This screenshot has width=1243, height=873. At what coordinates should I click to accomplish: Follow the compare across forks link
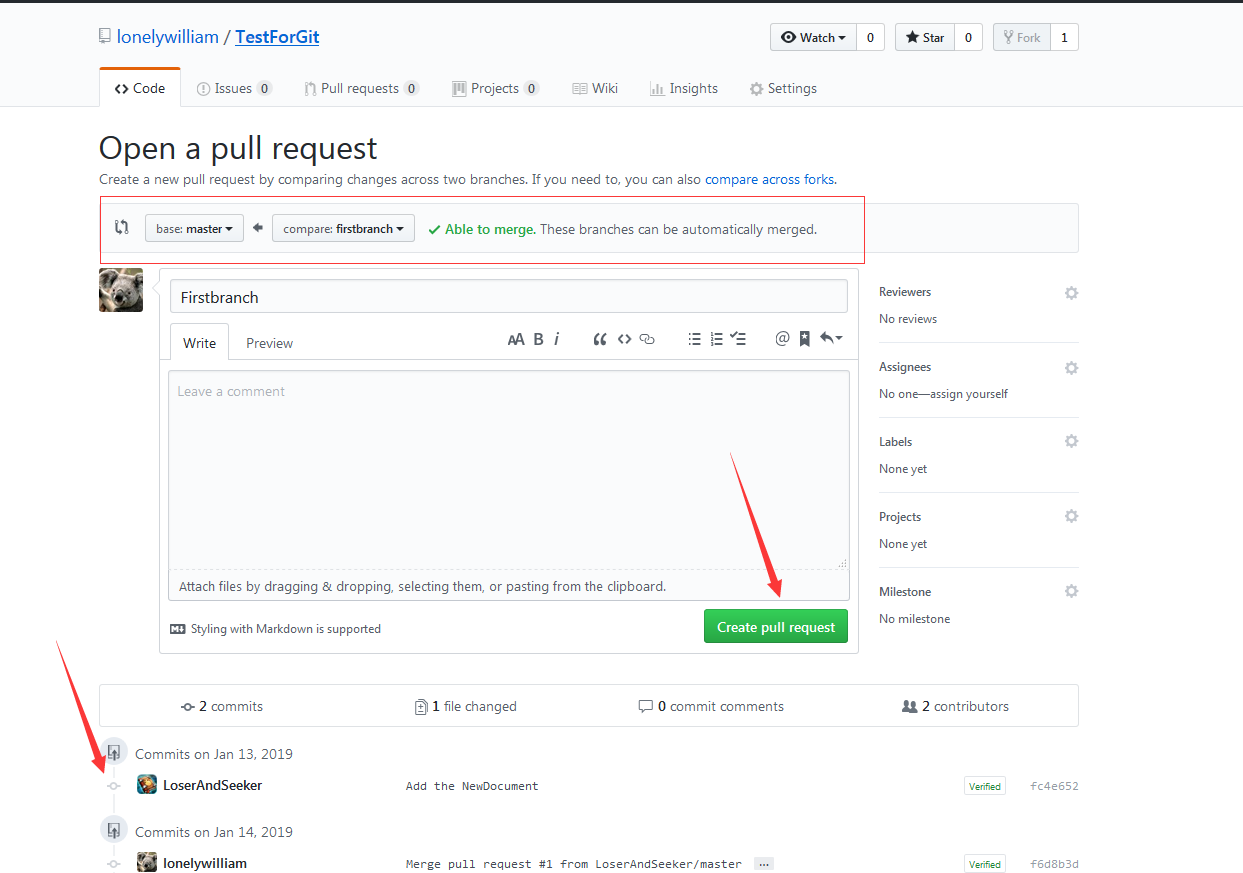[x=770, y=180]
